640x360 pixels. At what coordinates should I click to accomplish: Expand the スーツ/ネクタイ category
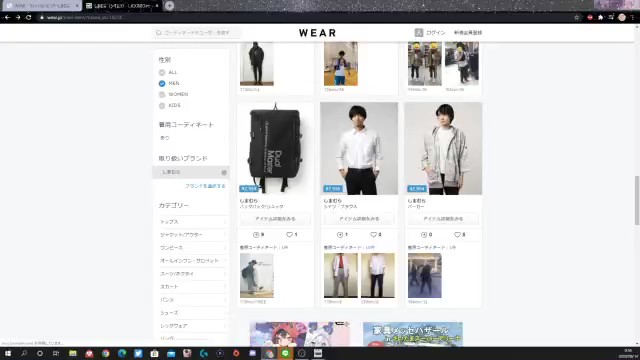192,274
